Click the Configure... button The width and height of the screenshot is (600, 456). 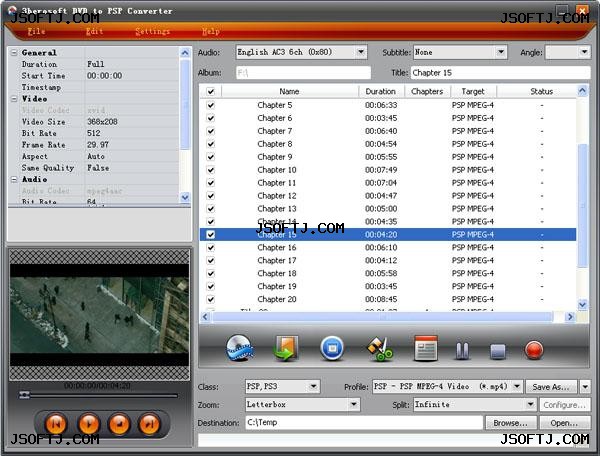(564, 405)
